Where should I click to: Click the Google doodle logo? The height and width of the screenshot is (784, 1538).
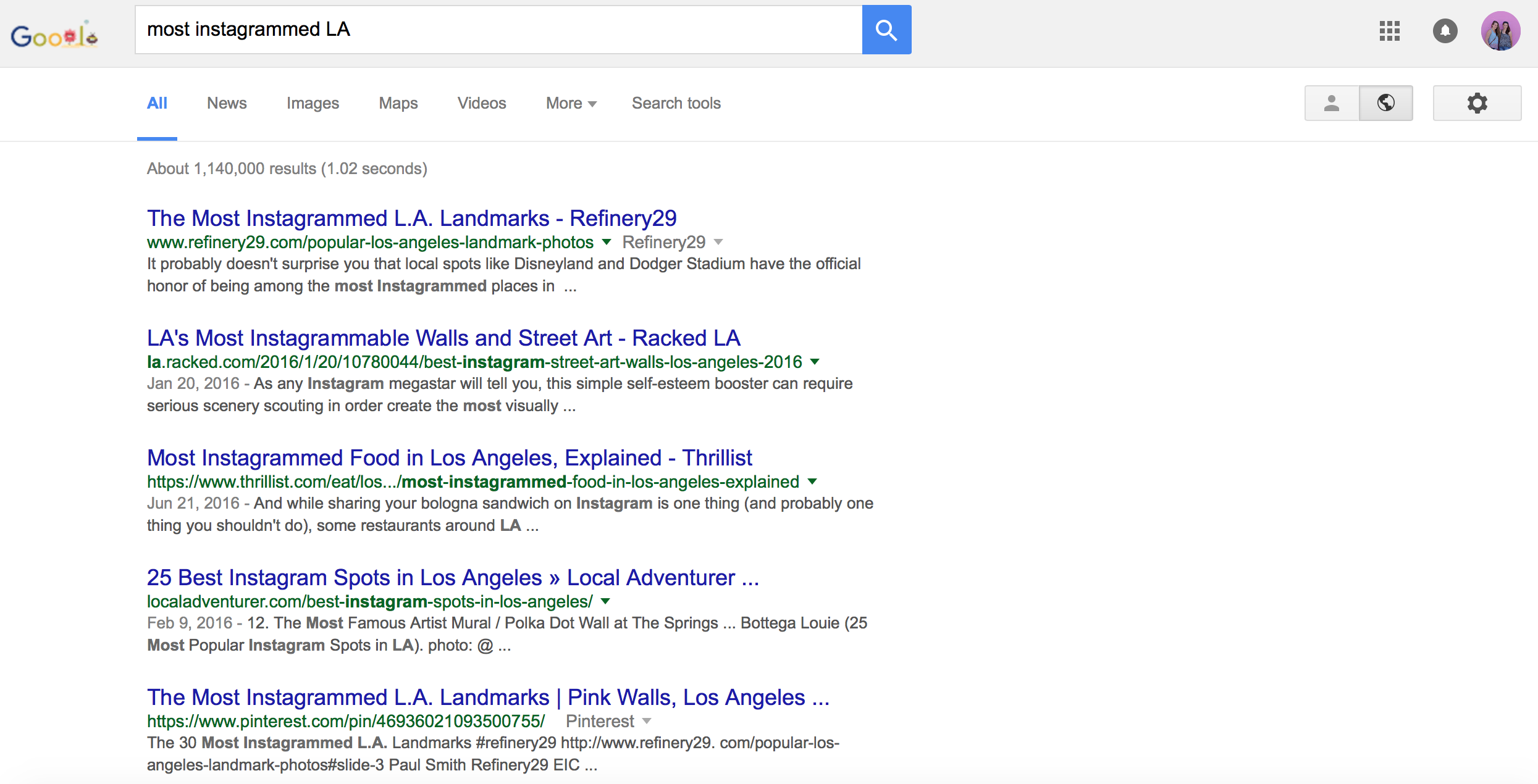tap(54, 36)
